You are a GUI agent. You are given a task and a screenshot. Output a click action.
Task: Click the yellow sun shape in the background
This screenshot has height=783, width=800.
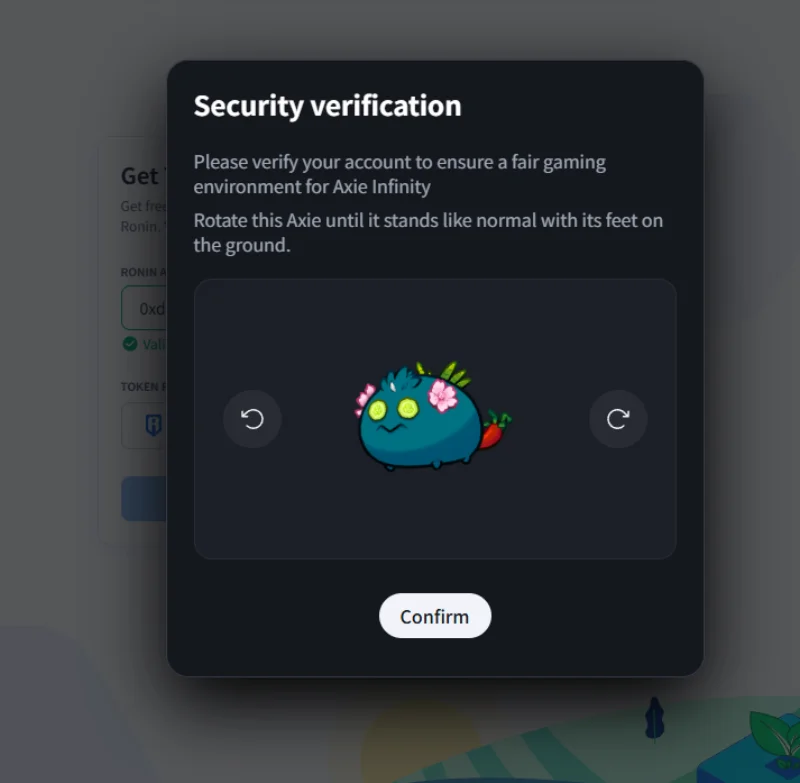pos(421,740)
